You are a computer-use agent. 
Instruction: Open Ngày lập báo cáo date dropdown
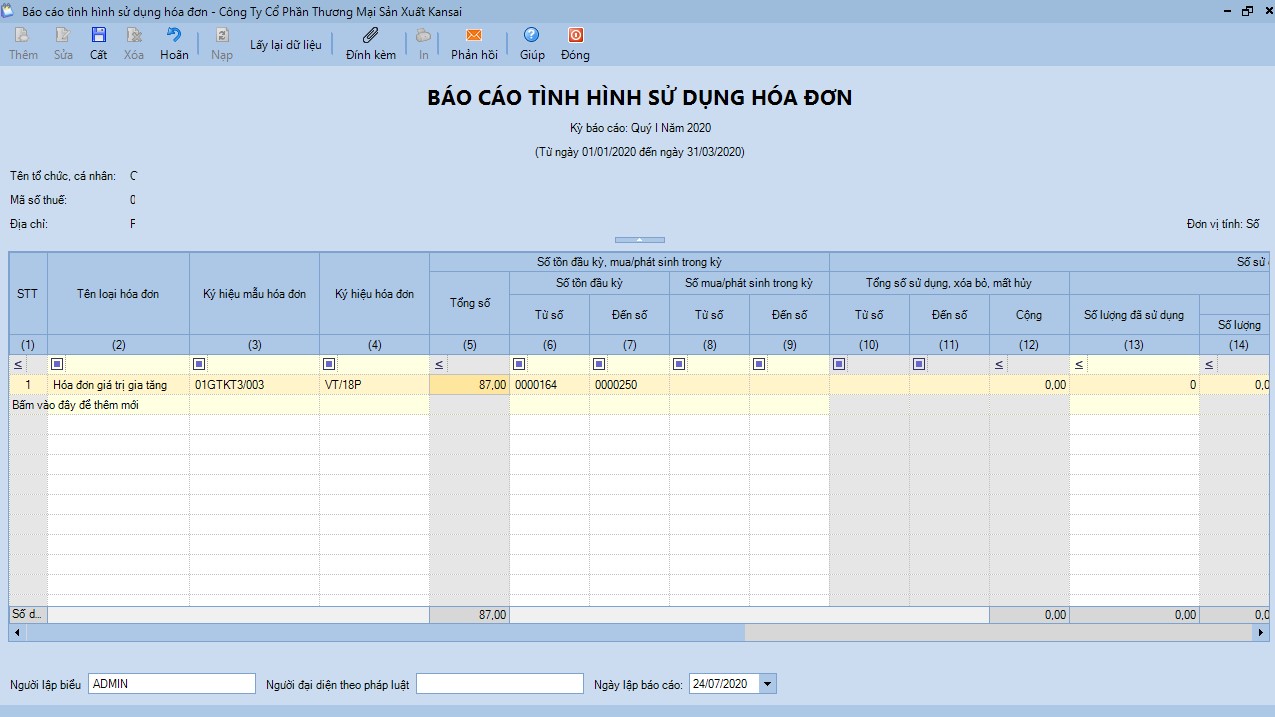pyautogui.click(x=767, y=684)
